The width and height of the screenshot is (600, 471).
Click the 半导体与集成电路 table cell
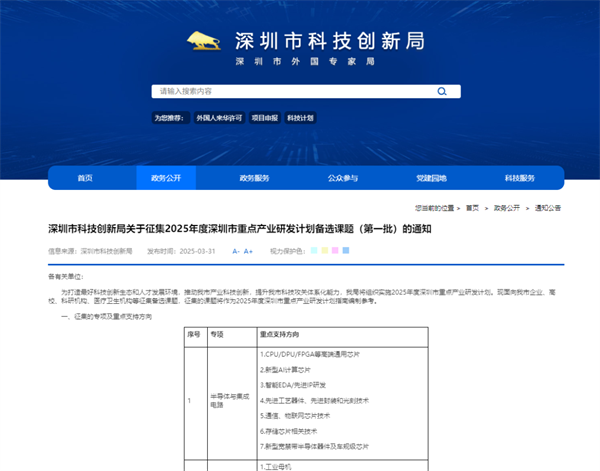[x=230, y=401]
